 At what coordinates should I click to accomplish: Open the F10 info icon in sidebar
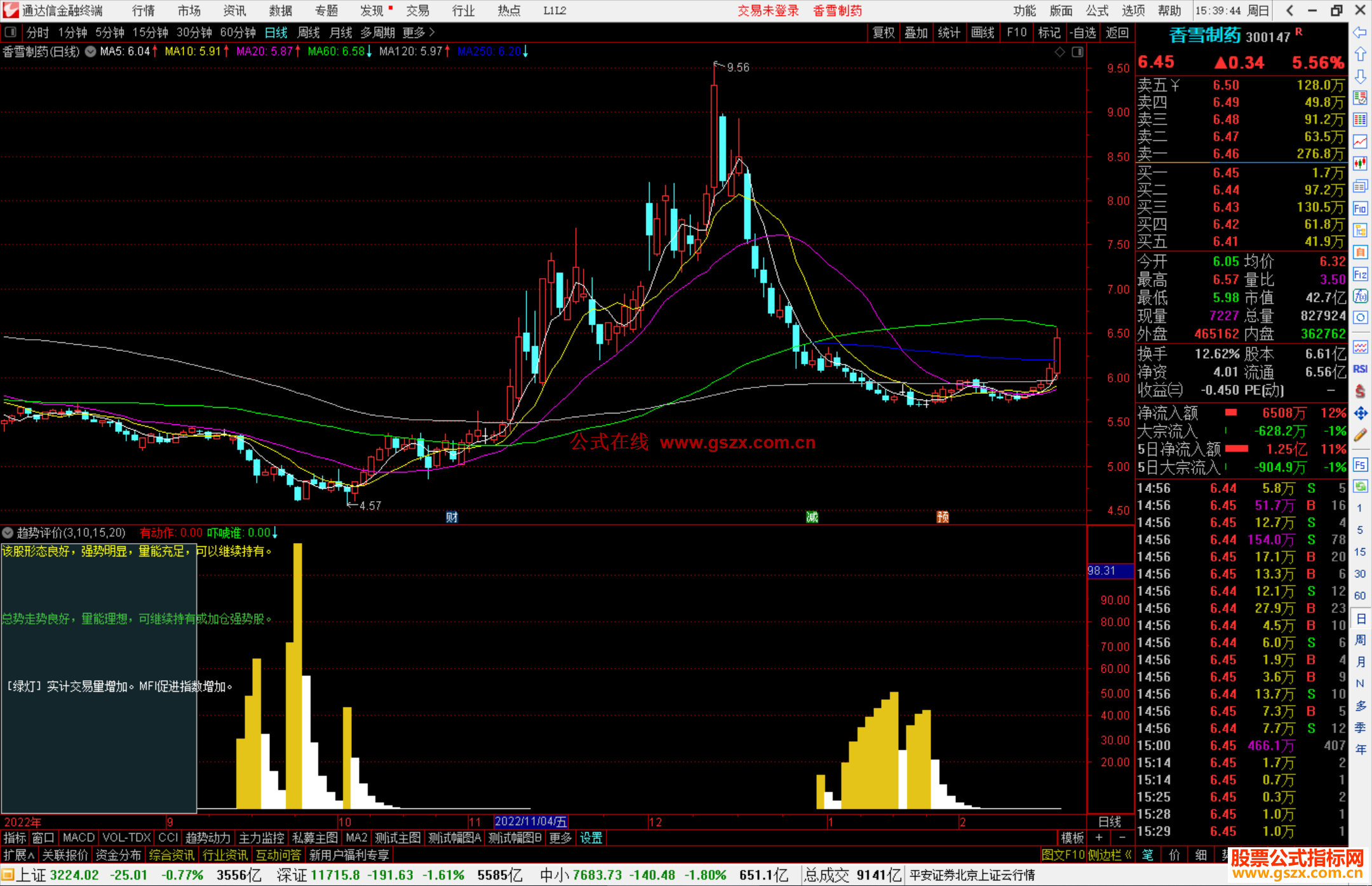(1360, 208)
